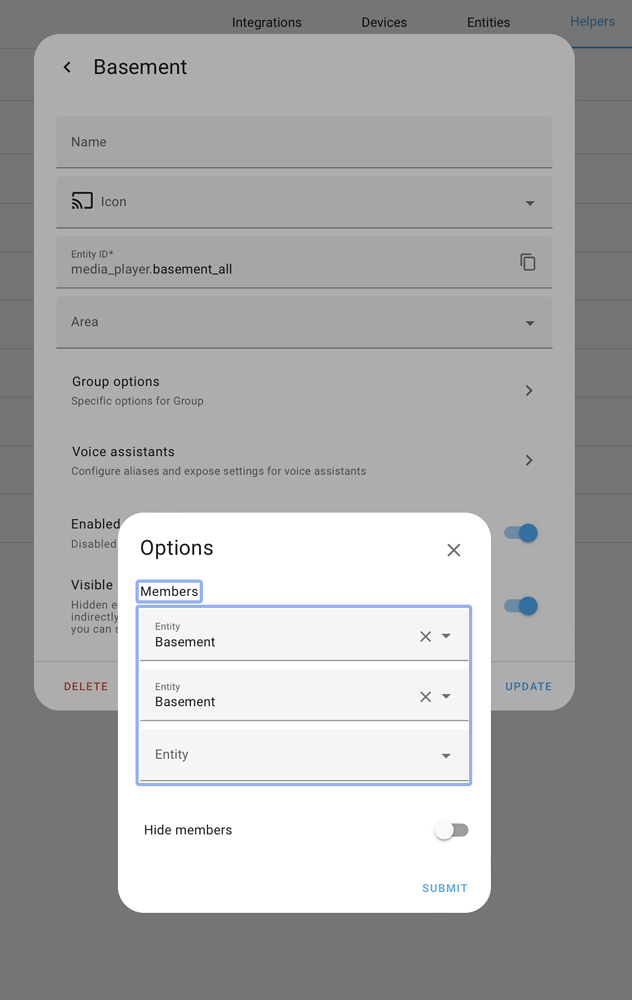Click the back arrow beside Basement
This screenshot has height=1000, width=632.
[66, 67]
